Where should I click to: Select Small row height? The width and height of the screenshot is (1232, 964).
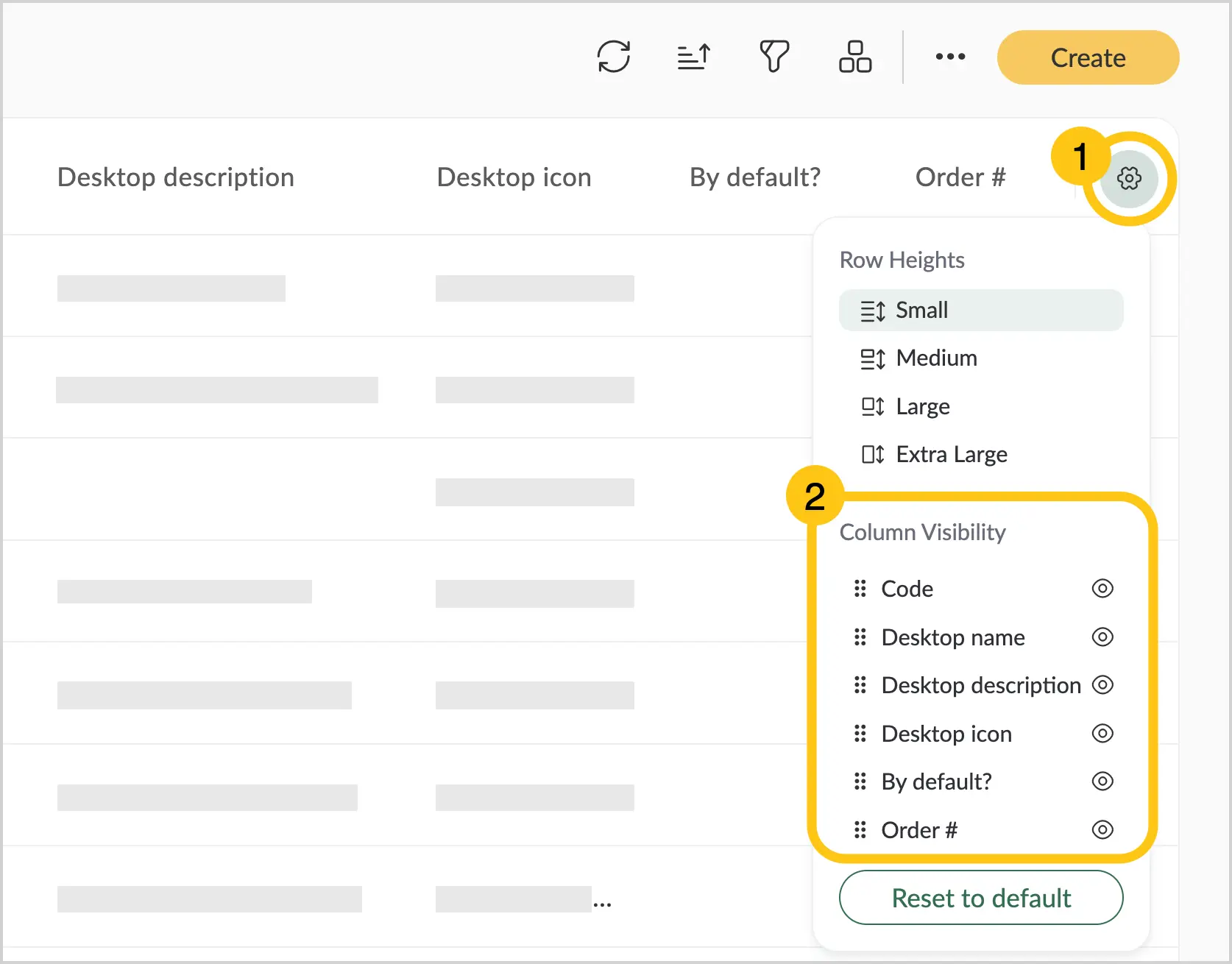click(x=981, y=311)
